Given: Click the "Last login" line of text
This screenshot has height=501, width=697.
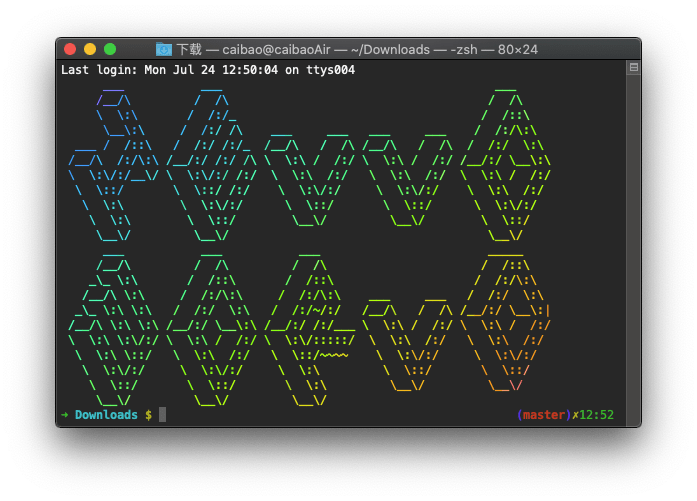Looking at the screenshot, I should [x=207, y=70].
